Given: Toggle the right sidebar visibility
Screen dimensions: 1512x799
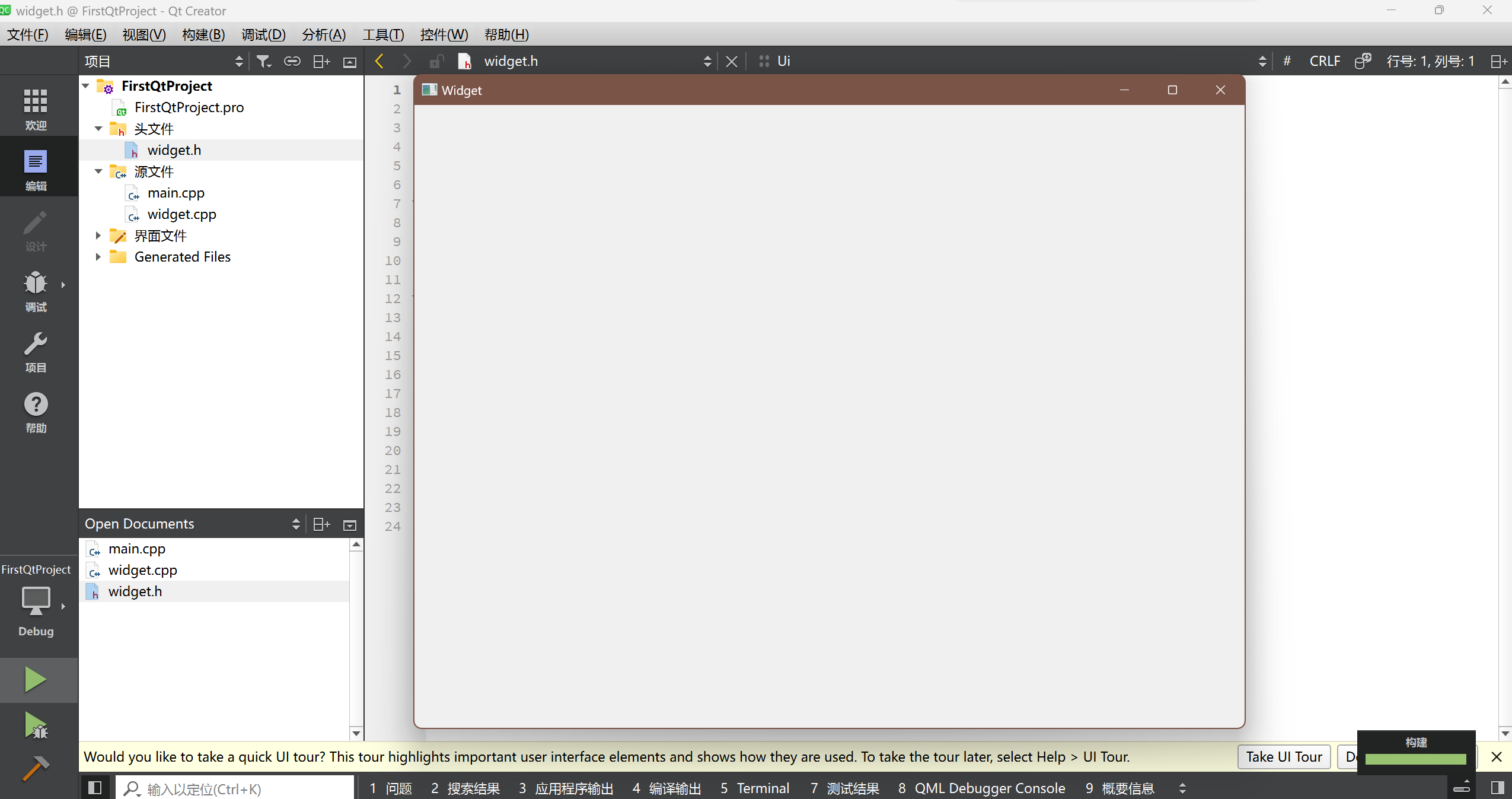Looking at the screenshot, I should 1498,788.
